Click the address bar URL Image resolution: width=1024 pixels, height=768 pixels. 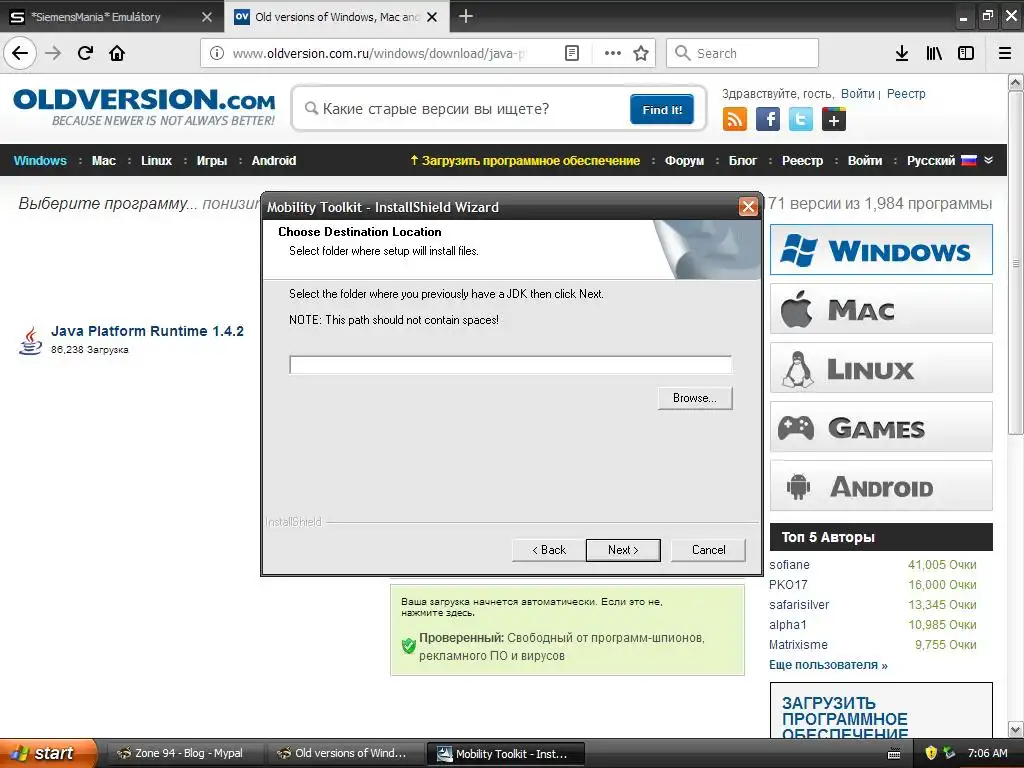pos(379,53)
